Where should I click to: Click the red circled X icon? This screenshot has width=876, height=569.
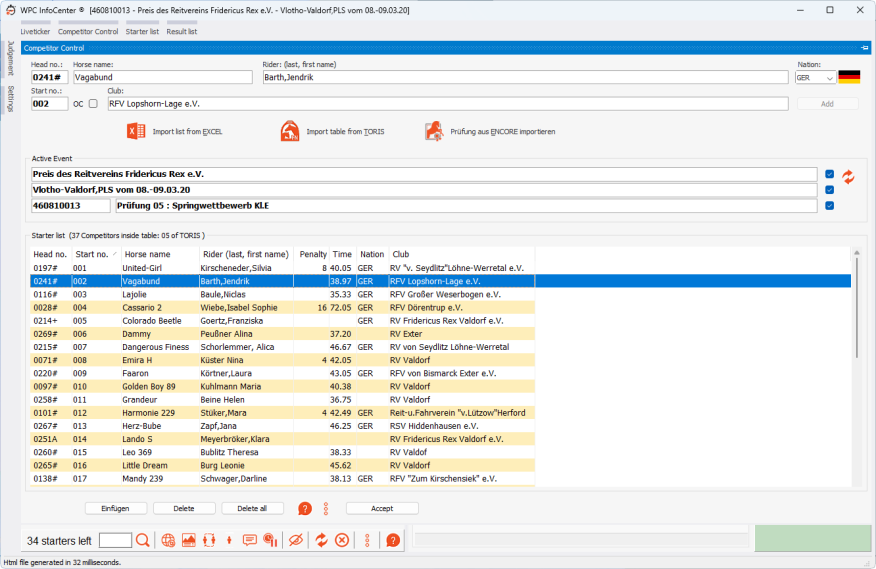tap(342, 540)
